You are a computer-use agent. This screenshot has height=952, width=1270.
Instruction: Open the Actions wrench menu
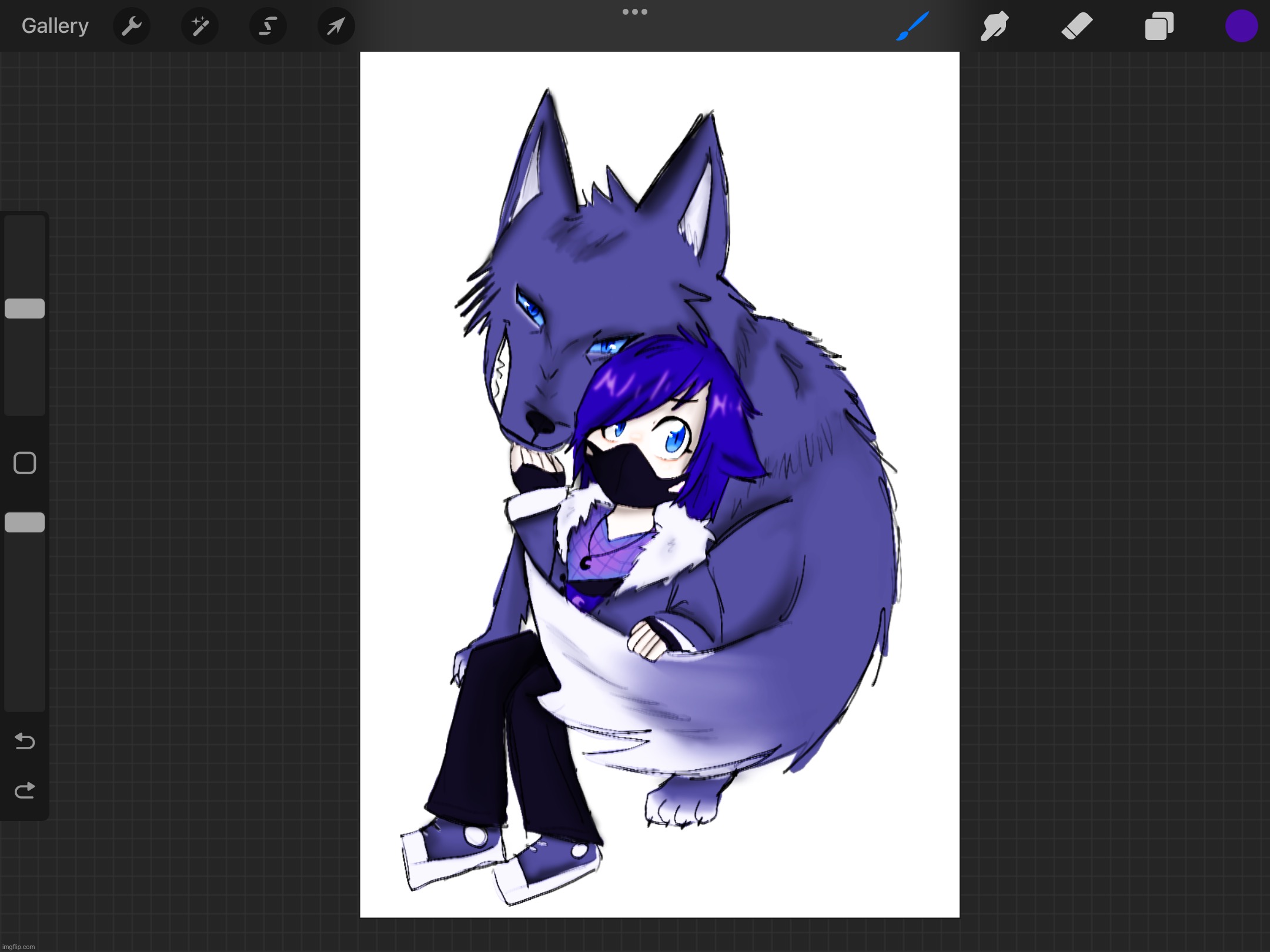(x=131, y=26)
